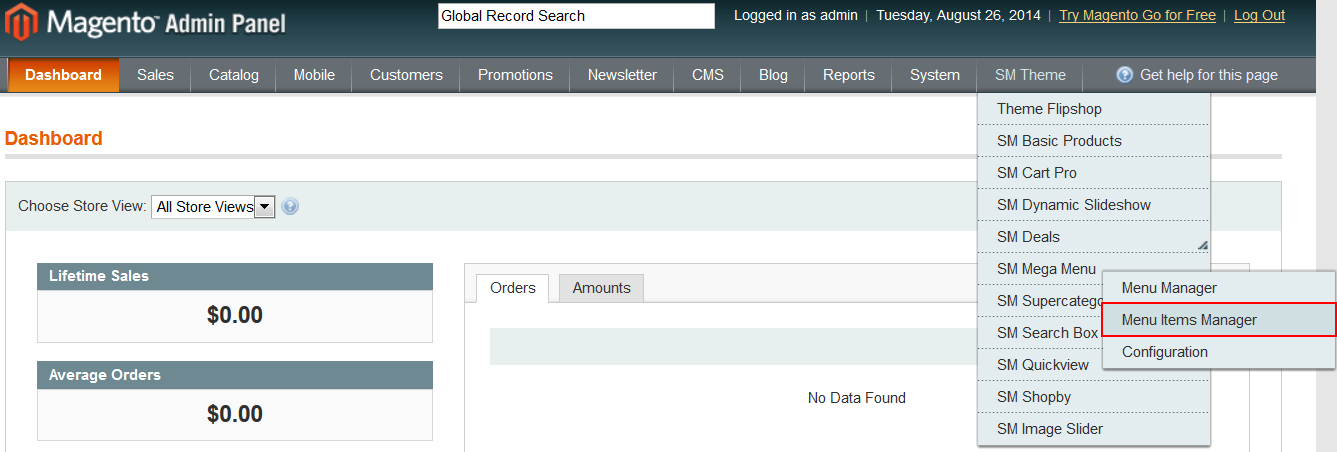The width and height of the screenshot is (1337, 452).
Task: Select SM Basic Products entry
Action: (1094, 141)
